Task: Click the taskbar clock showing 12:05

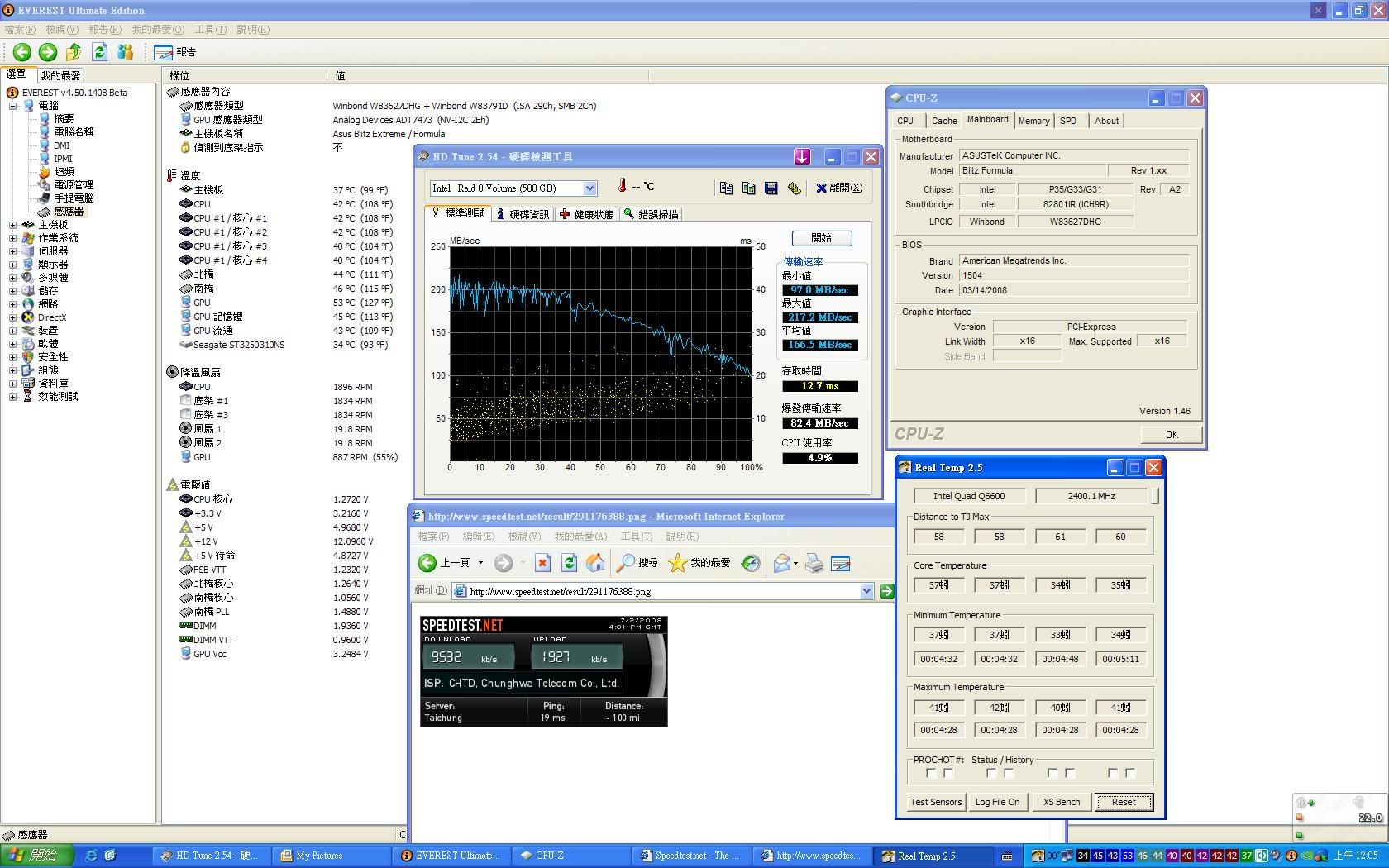Action: point(1356,856)
